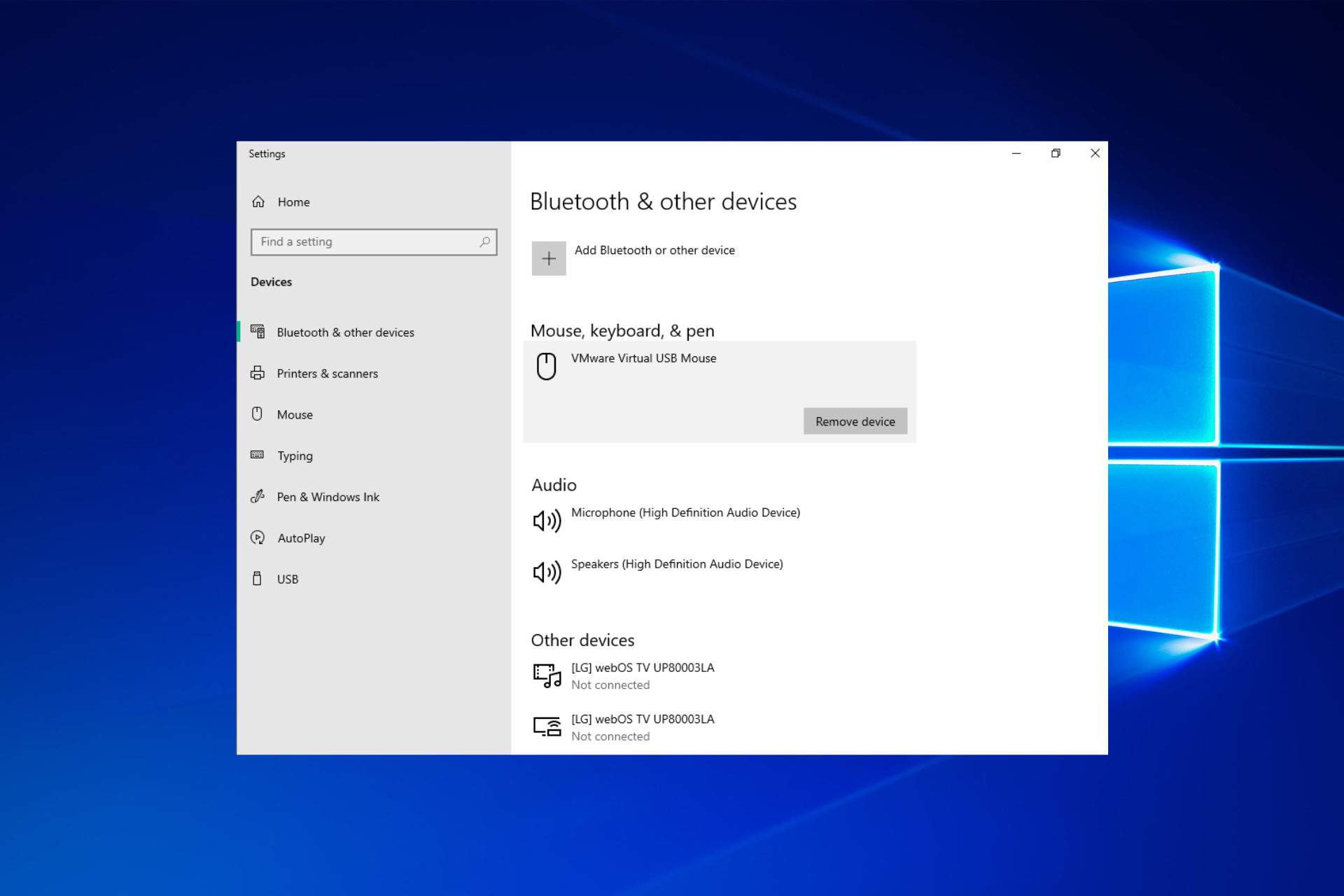Select VMware Virtual USB Mouse entry

tap(720, 392)
